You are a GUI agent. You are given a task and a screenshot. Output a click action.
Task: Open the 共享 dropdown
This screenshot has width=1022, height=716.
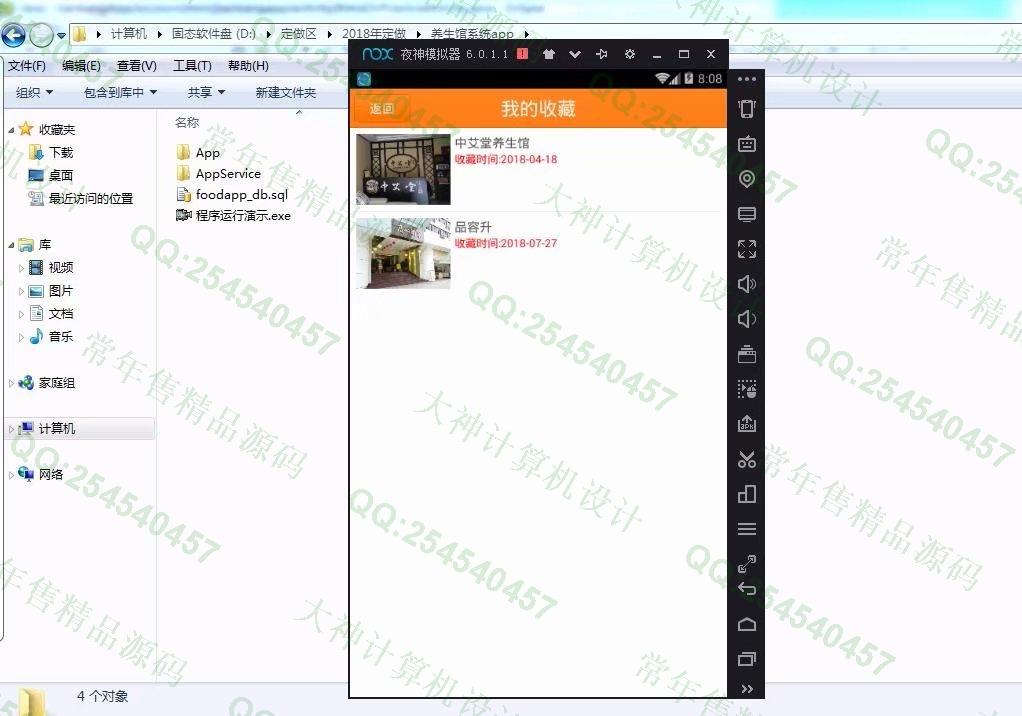tap(206, 93)
